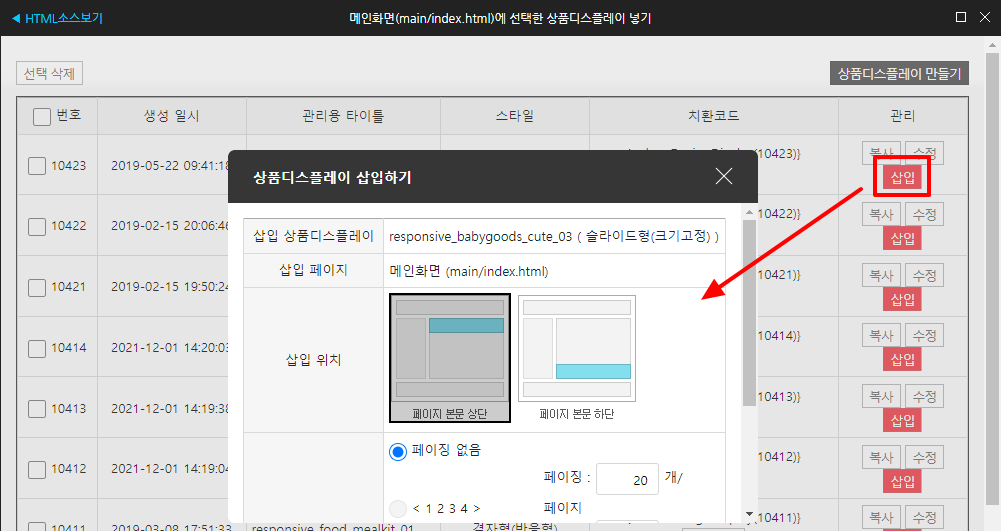
Task: Click the title responsive_food_mealkit_01
Action: coord(333,527)
